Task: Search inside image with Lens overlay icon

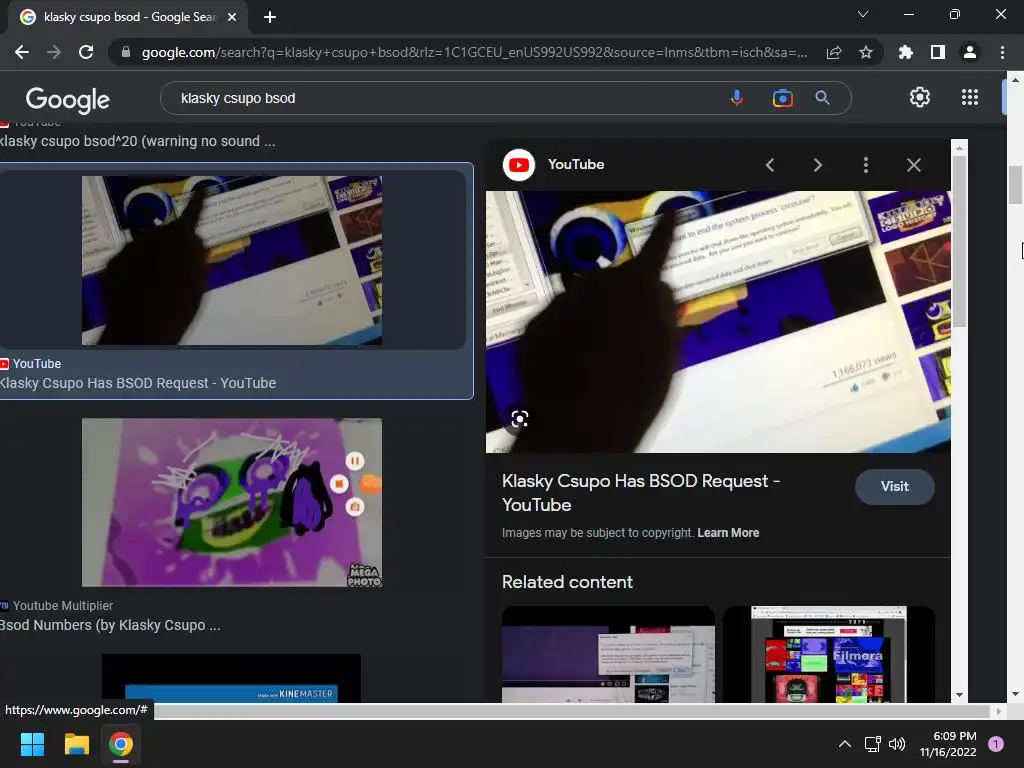Action: pos(520,419)
